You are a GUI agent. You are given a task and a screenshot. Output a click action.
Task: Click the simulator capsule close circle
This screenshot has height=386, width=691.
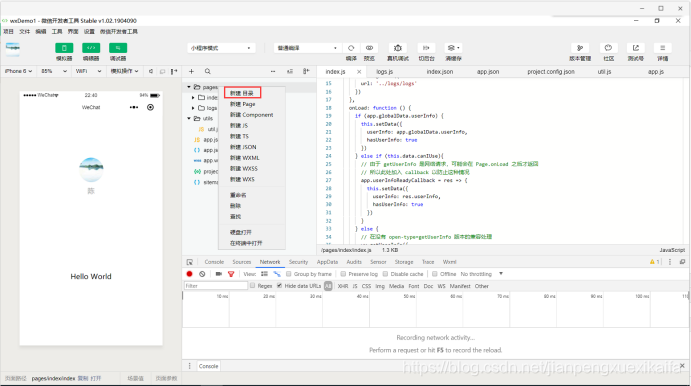150,108
